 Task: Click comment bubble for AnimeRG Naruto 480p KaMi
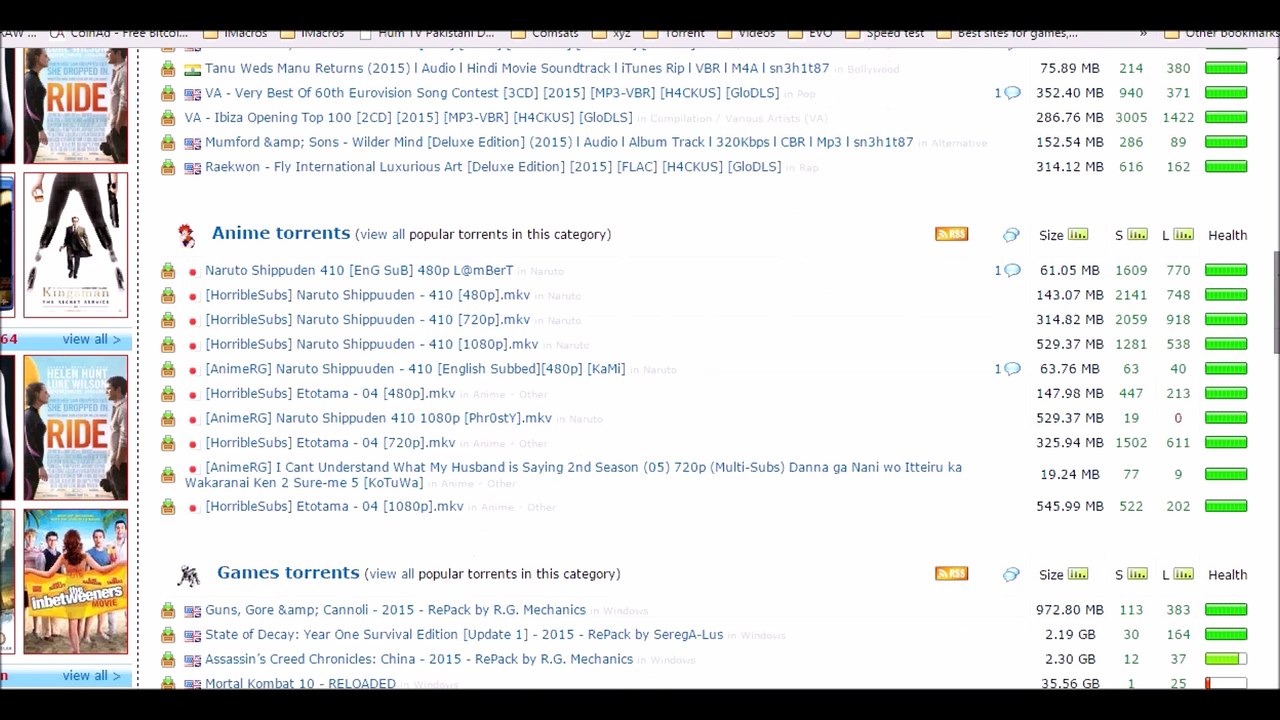coord(1012,369)
